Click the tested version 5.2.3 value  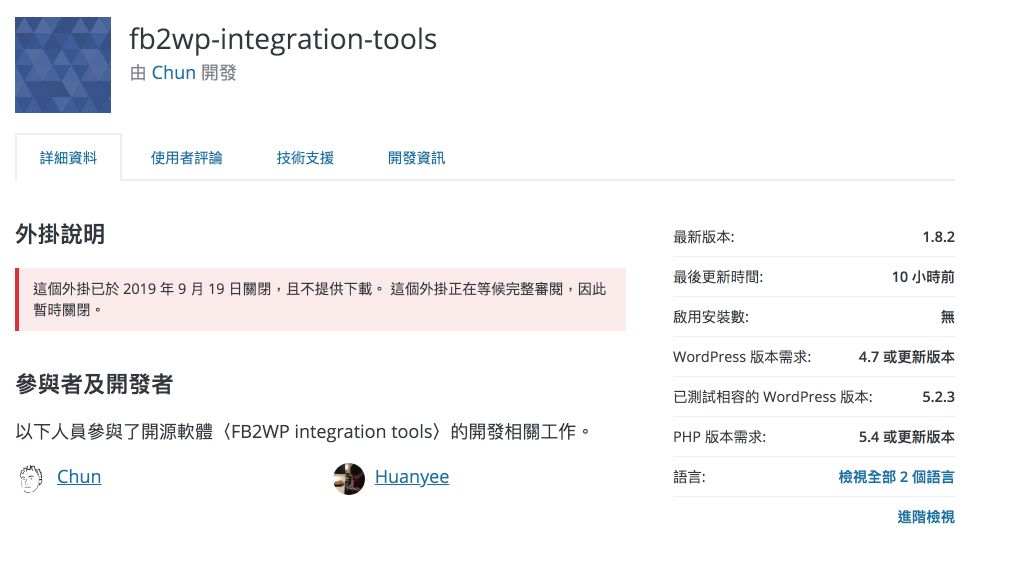[938, 397]
